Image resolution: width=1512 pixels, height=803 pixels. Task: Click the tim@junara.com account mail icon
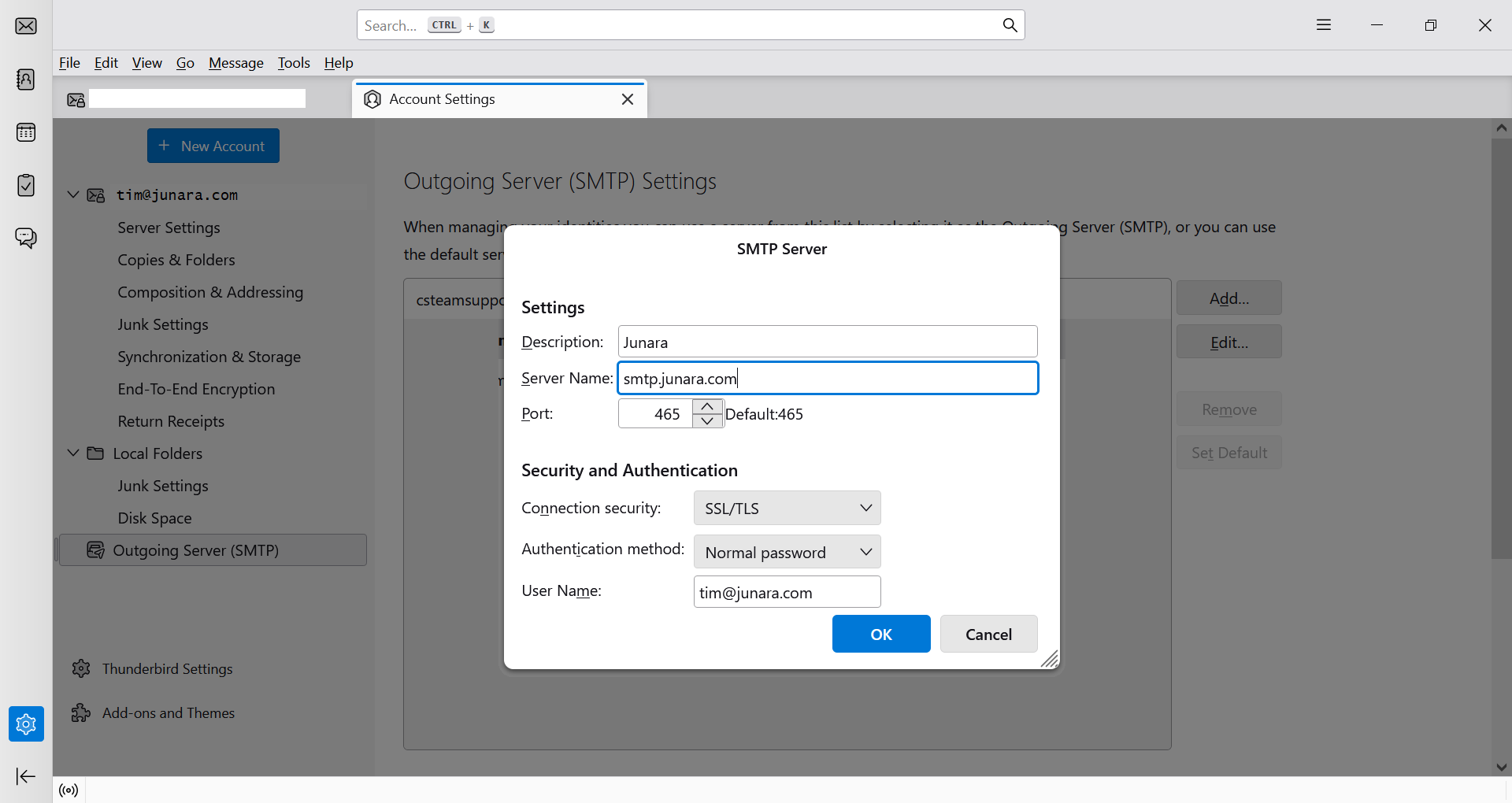coord(96,195)
